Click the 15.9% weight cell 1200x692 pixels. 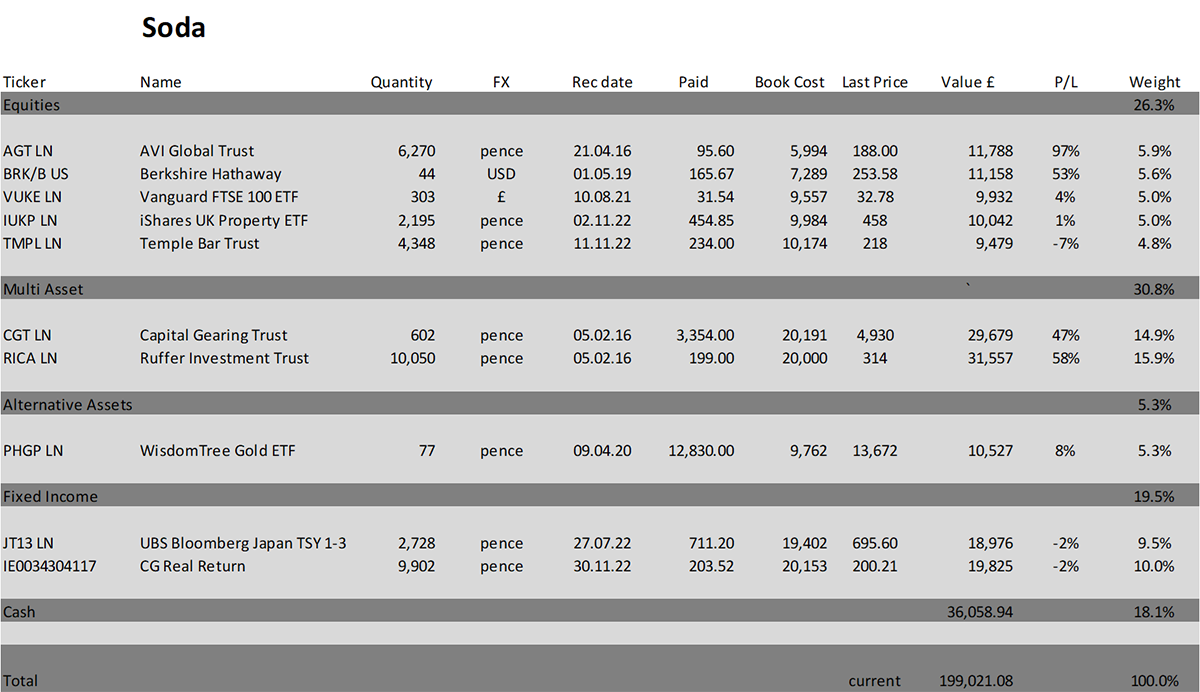point(1154,358)
